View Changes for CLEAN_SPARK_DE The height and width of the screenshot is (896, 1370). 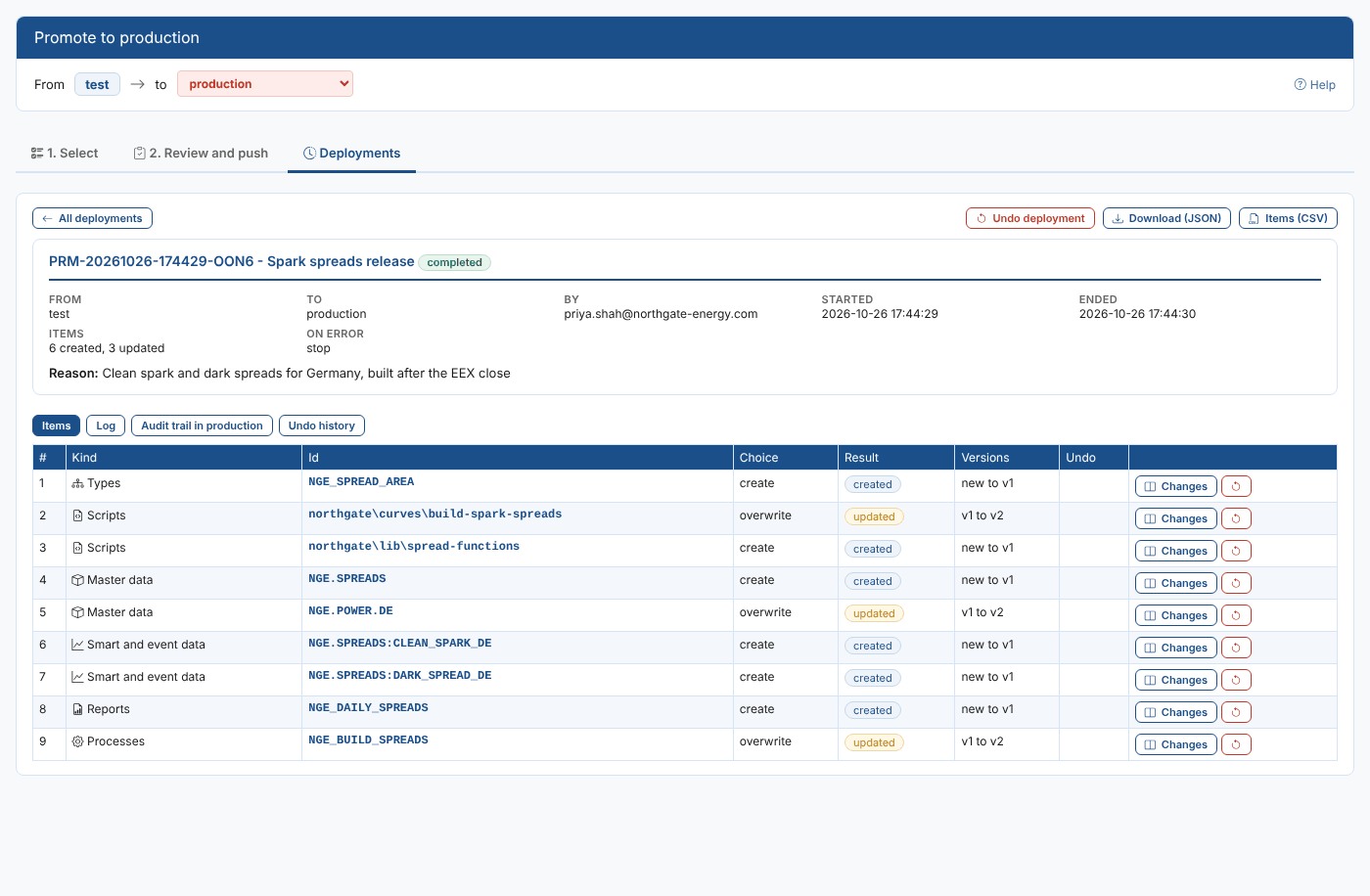pos(1176,648)
